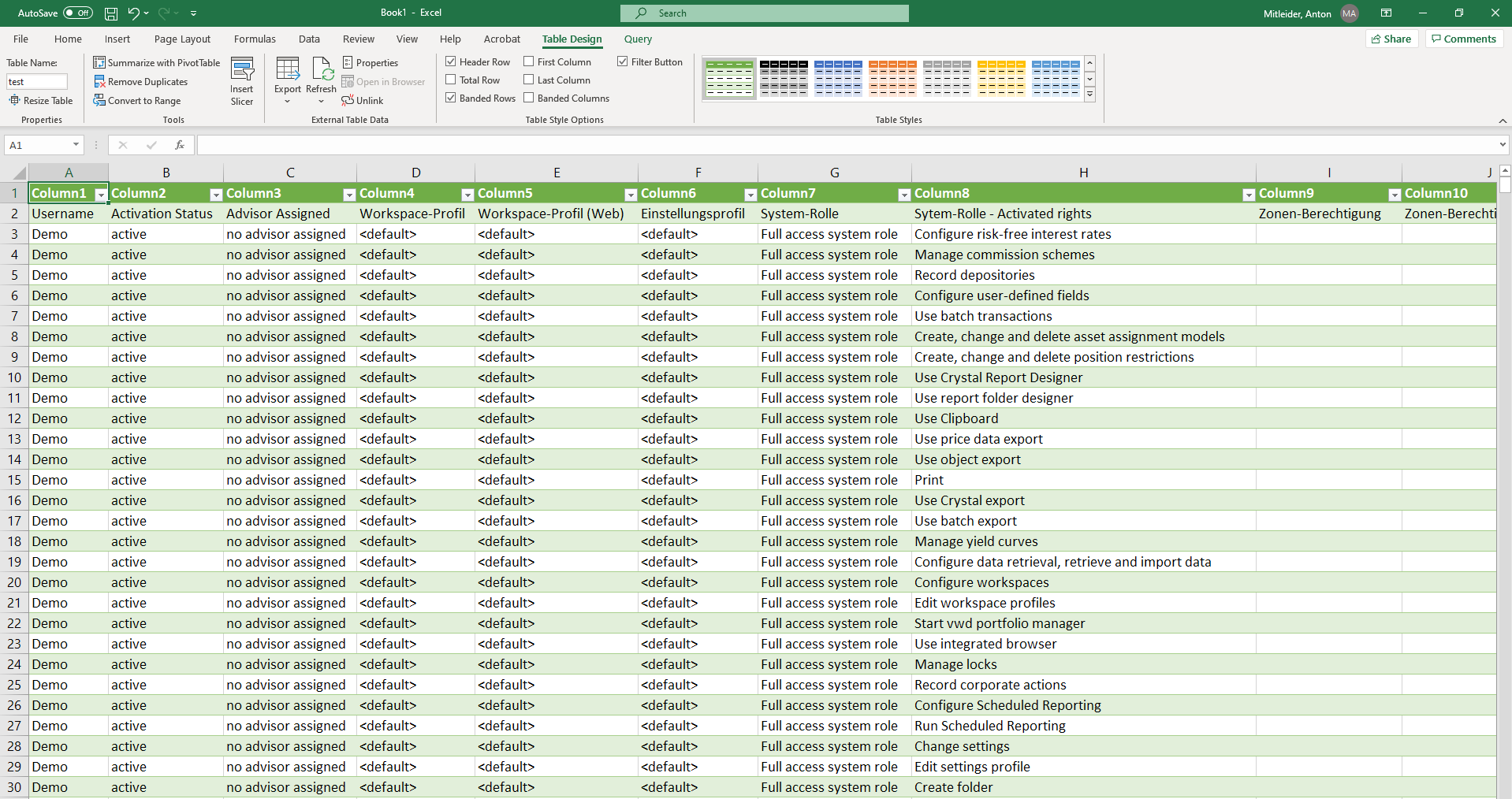This screenshot has height=799, width=1512.
Task: Choose the orange table style swatch
Action: click(x=892, y=78)
